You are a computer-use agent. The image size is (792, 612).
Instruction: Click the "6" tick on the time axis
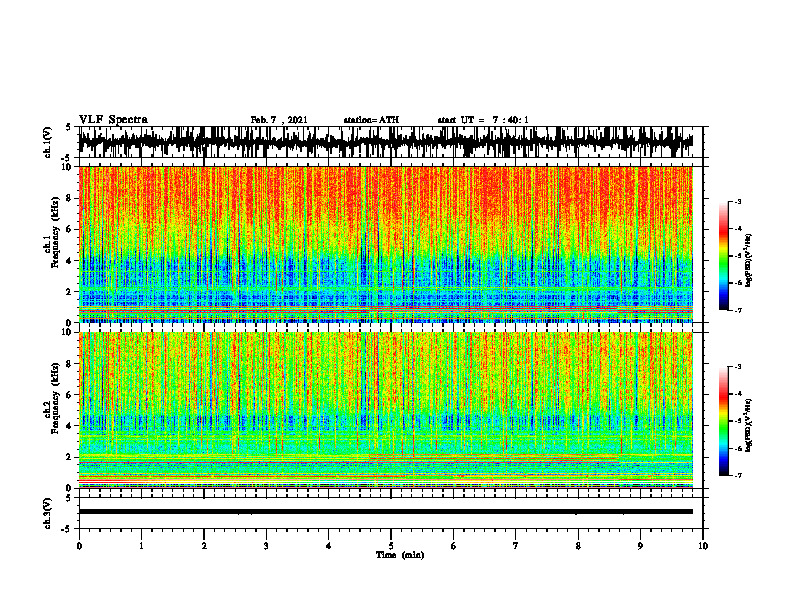click(454, 546)
